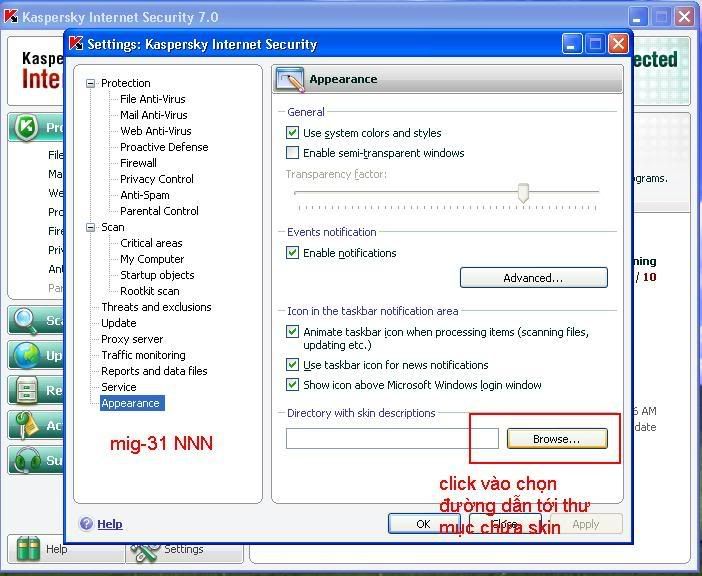Select Firewall in settings tree
The width and height of the screenshot is (702, 576).
(138, 163)
